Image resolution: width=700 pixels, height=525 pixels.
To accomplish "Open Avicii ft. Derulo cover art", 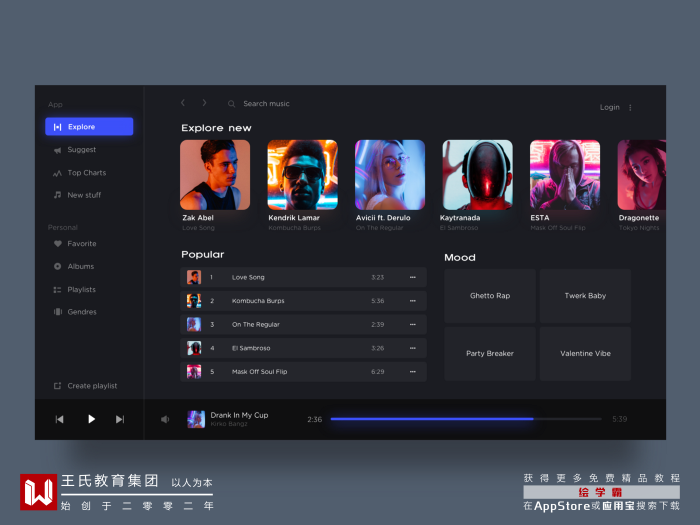I will point(390,175).
